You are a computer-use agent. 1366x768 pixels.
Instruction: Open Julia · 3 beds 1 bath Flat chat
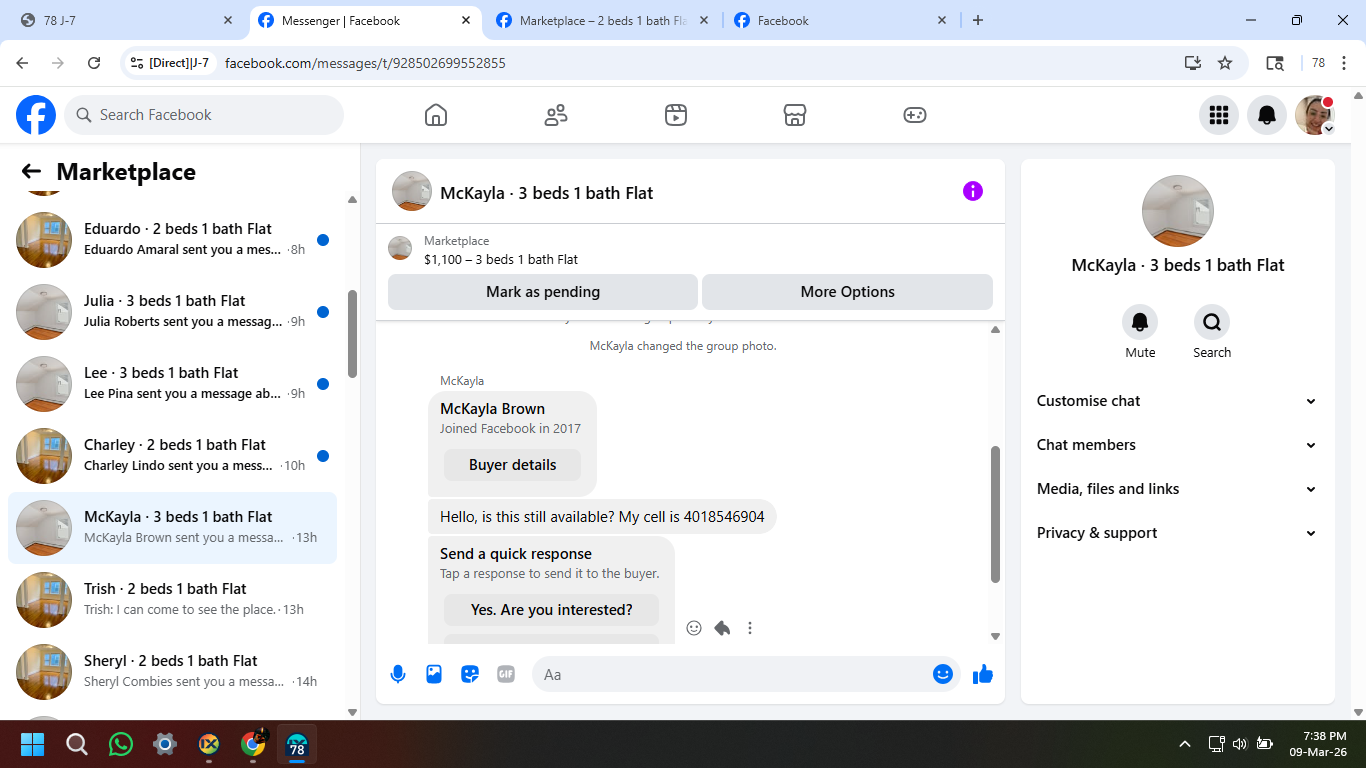[x=172, y=312]
